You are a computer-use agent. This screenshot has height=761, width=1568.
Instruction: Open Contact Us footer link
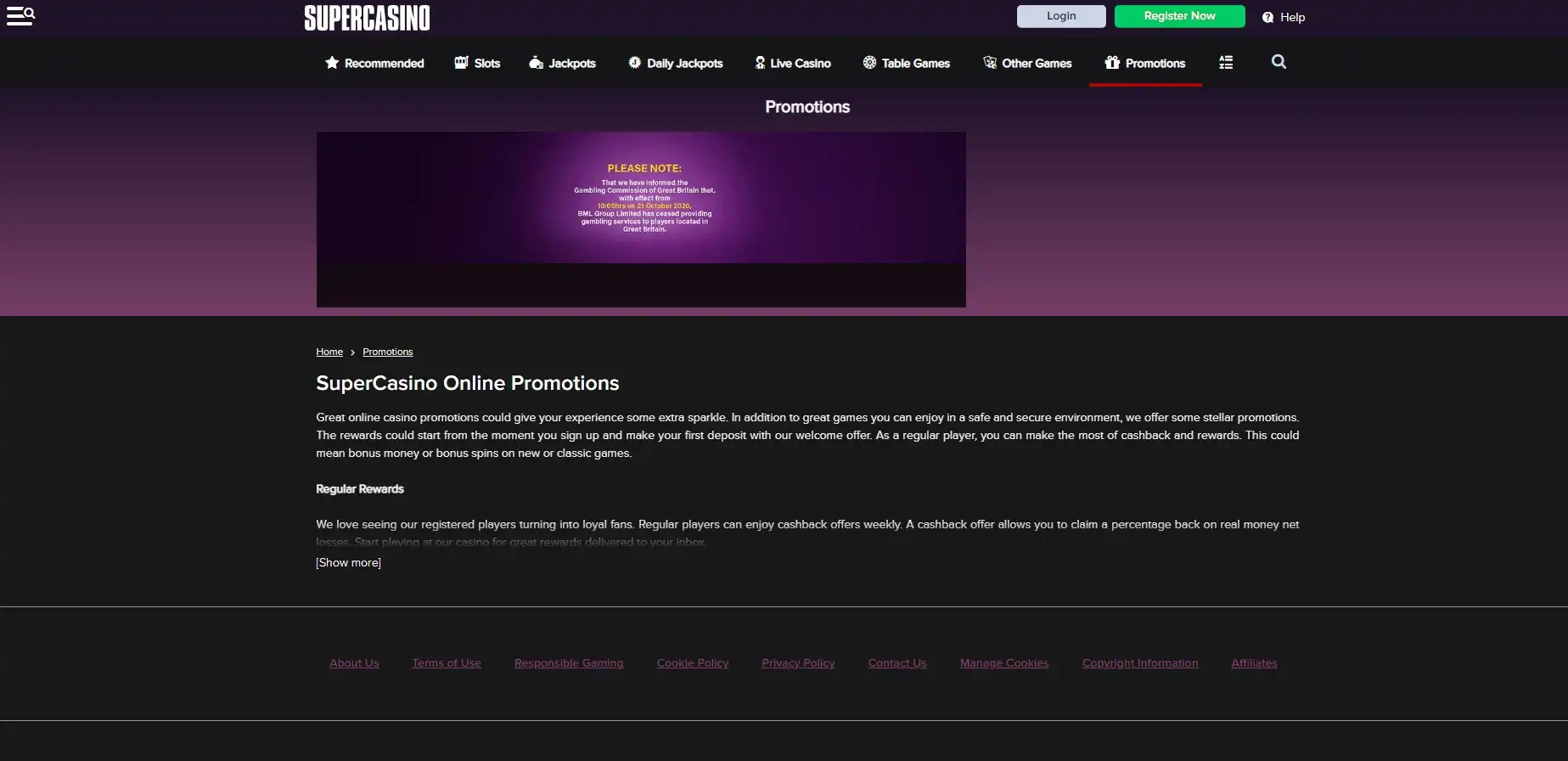pos(897,663)
